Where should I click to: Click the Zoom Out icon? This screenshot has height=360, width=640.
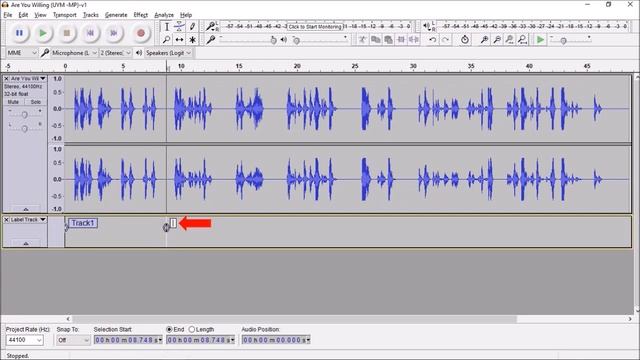click(x=497, y=40)
